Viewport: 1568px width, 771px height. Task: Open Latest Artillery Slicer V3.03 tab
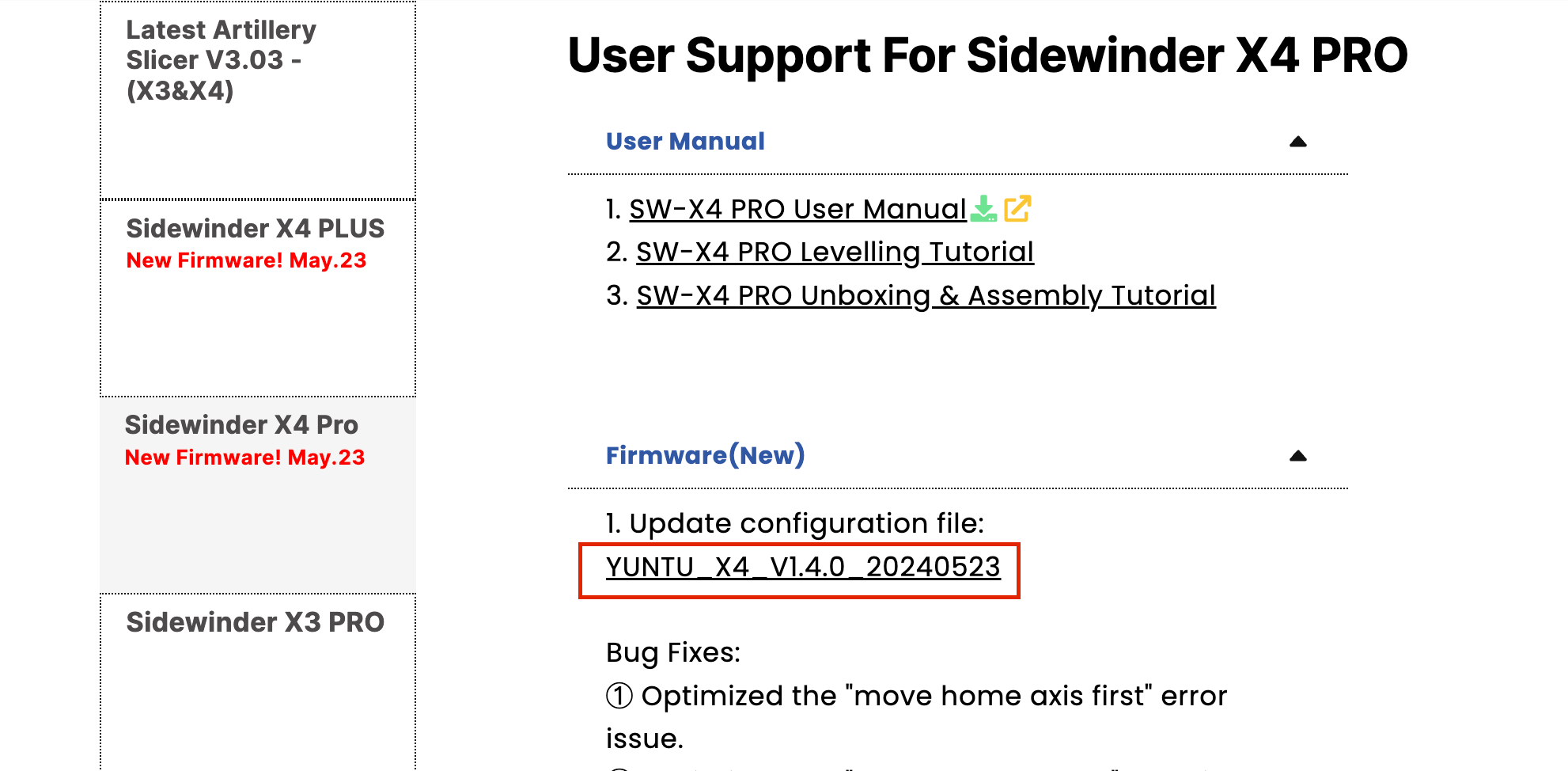pos(221,61)
